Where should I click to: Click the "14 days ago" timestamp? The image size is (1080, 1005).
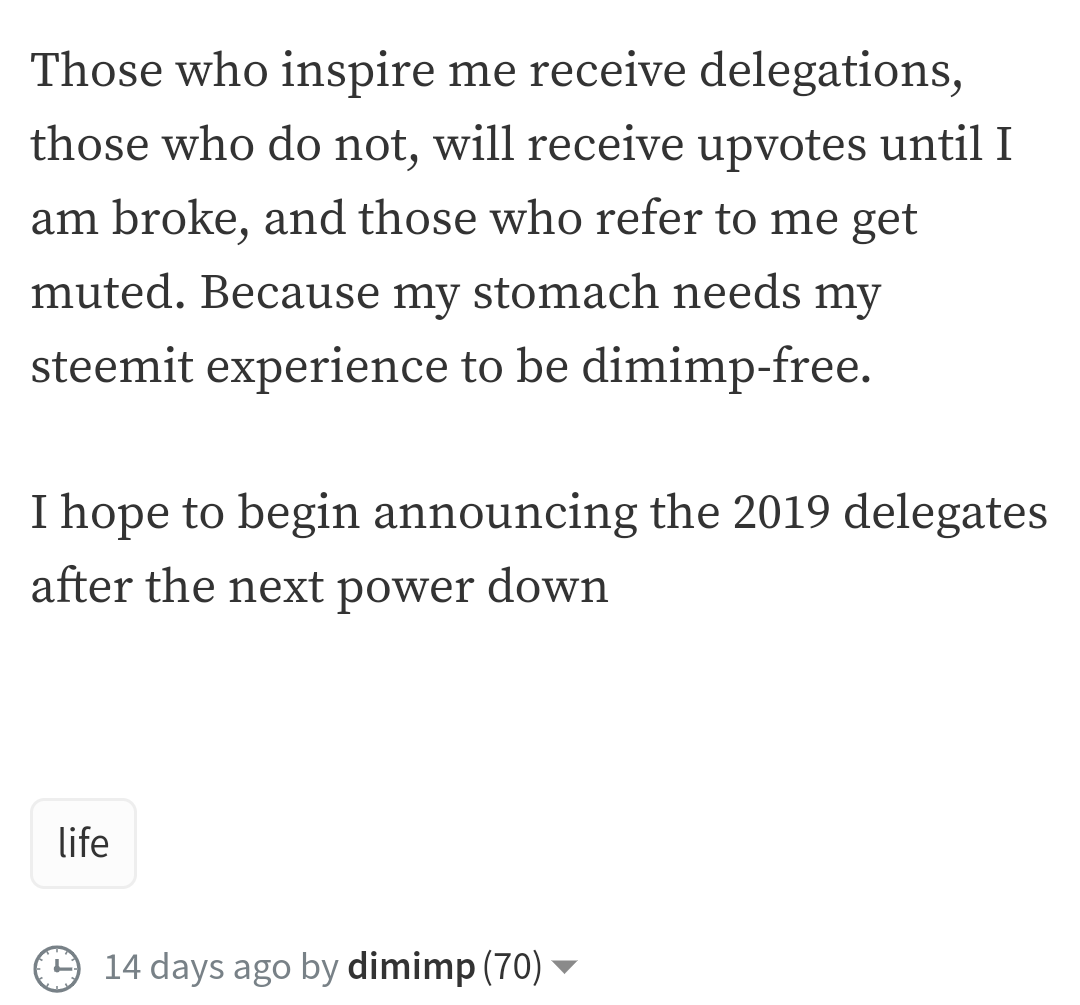(x=197, y=966)
